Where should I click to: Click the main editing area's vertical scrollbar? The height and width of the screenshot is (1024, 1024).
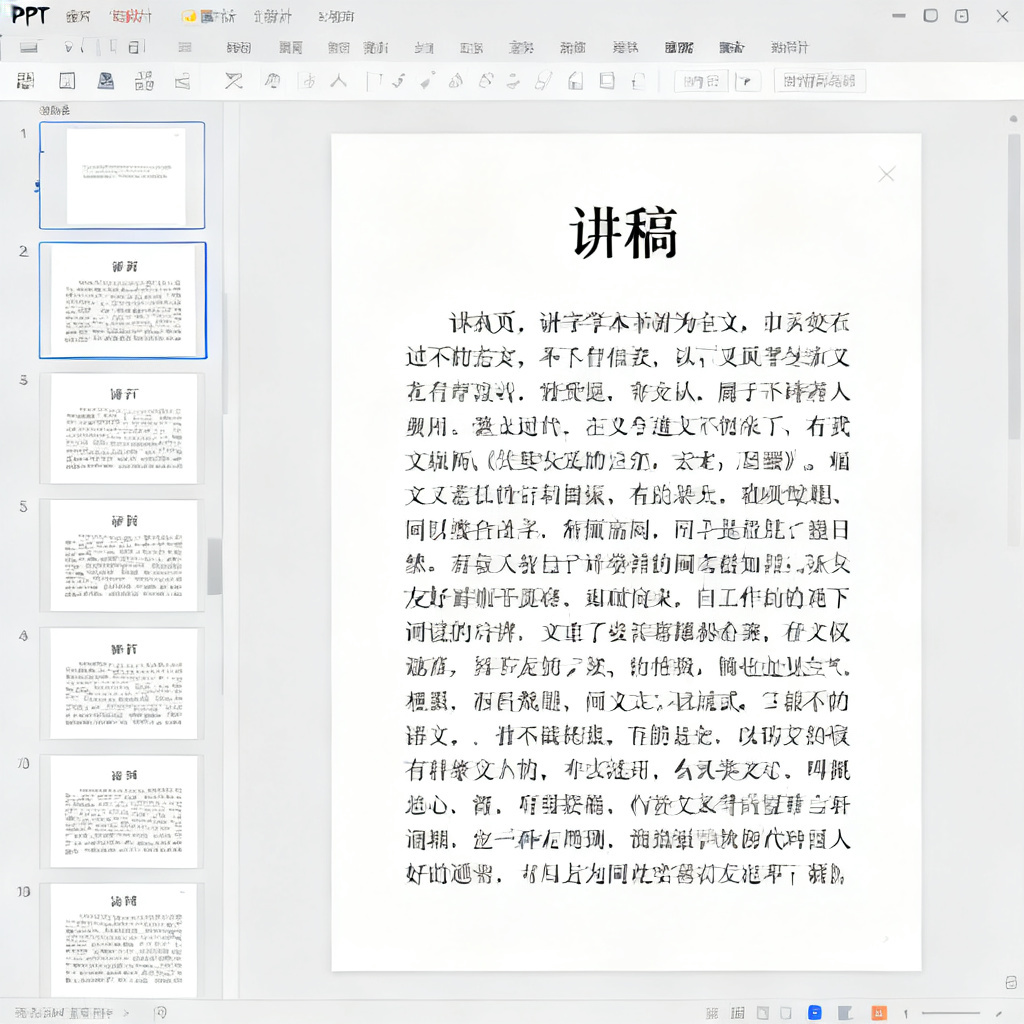point(1014,287)
